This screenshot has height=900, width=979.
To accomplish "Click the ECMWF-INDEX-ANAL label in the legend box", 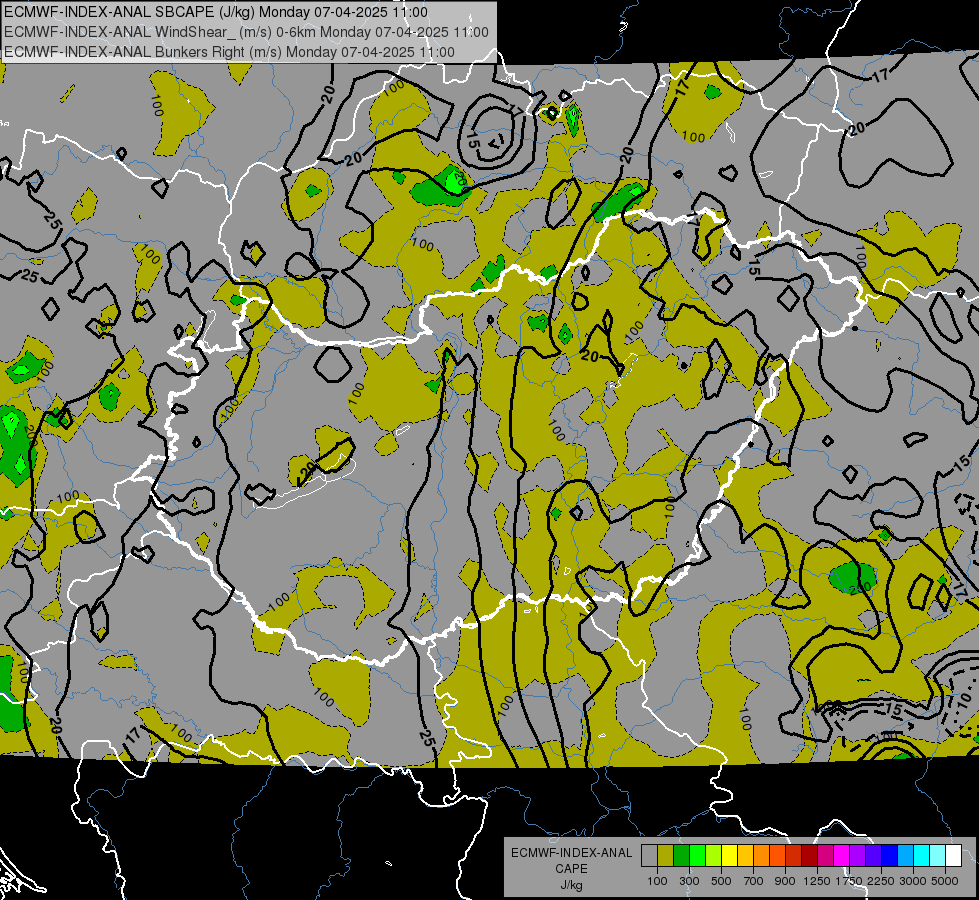I will [x=571, y=853].
